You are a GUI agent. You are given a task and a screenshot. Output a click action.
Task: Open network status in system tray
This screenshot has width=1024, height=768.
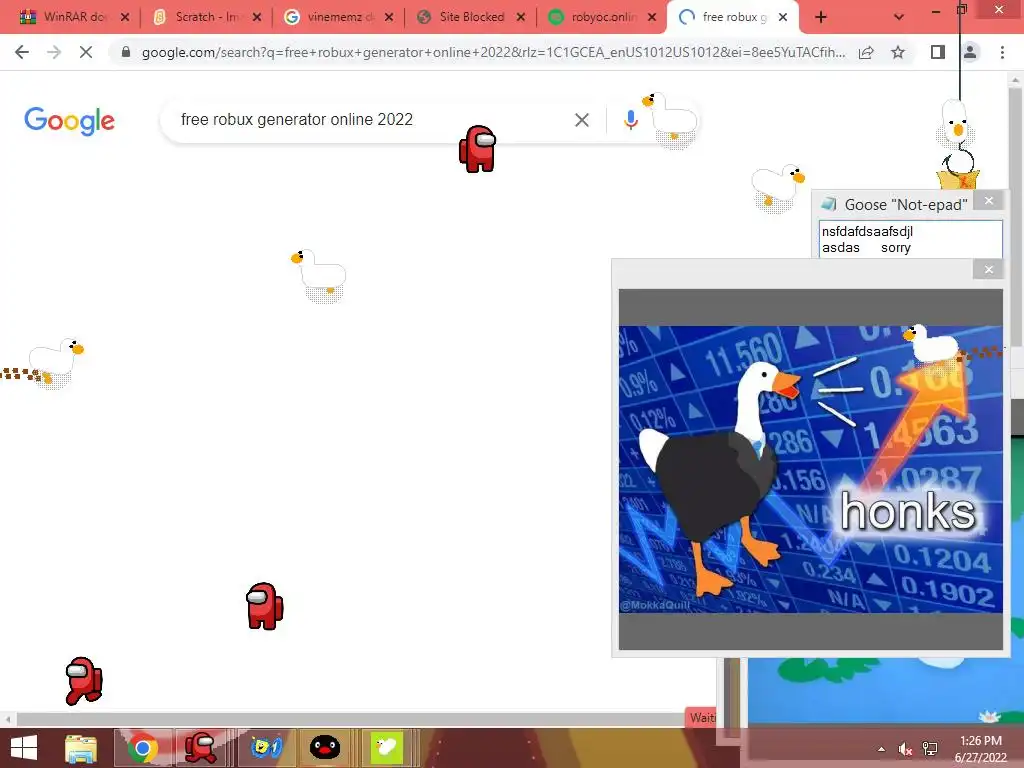tap(930, 749)
